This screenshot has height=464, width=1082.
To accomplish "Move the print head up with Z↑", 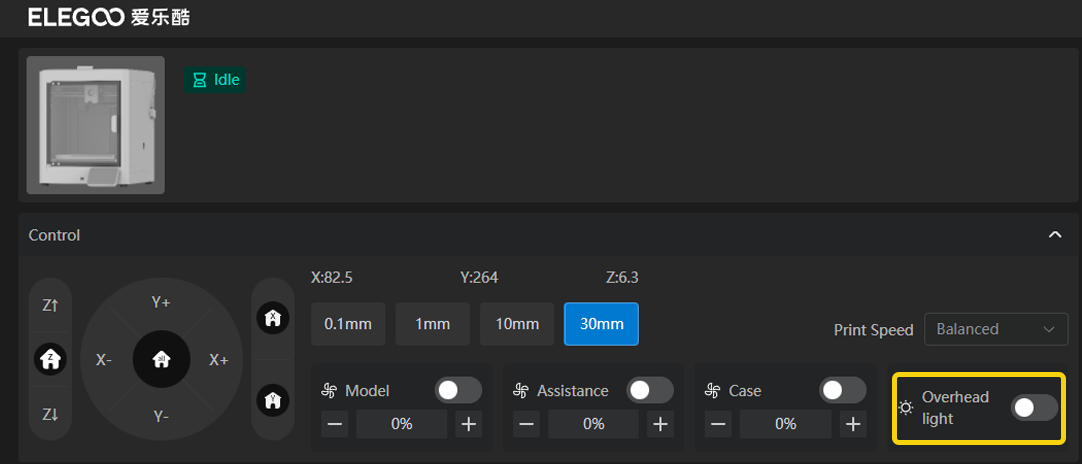I will click(50, 306).
